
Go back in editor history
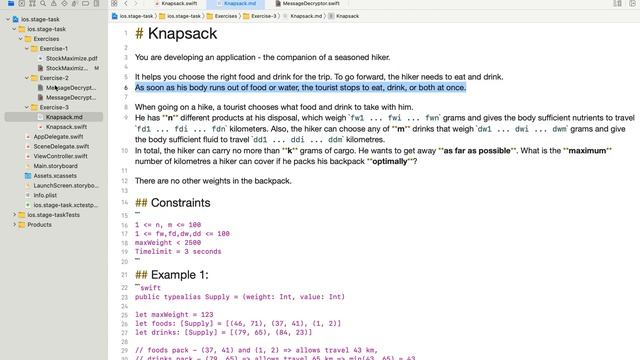tap(126, 3)
